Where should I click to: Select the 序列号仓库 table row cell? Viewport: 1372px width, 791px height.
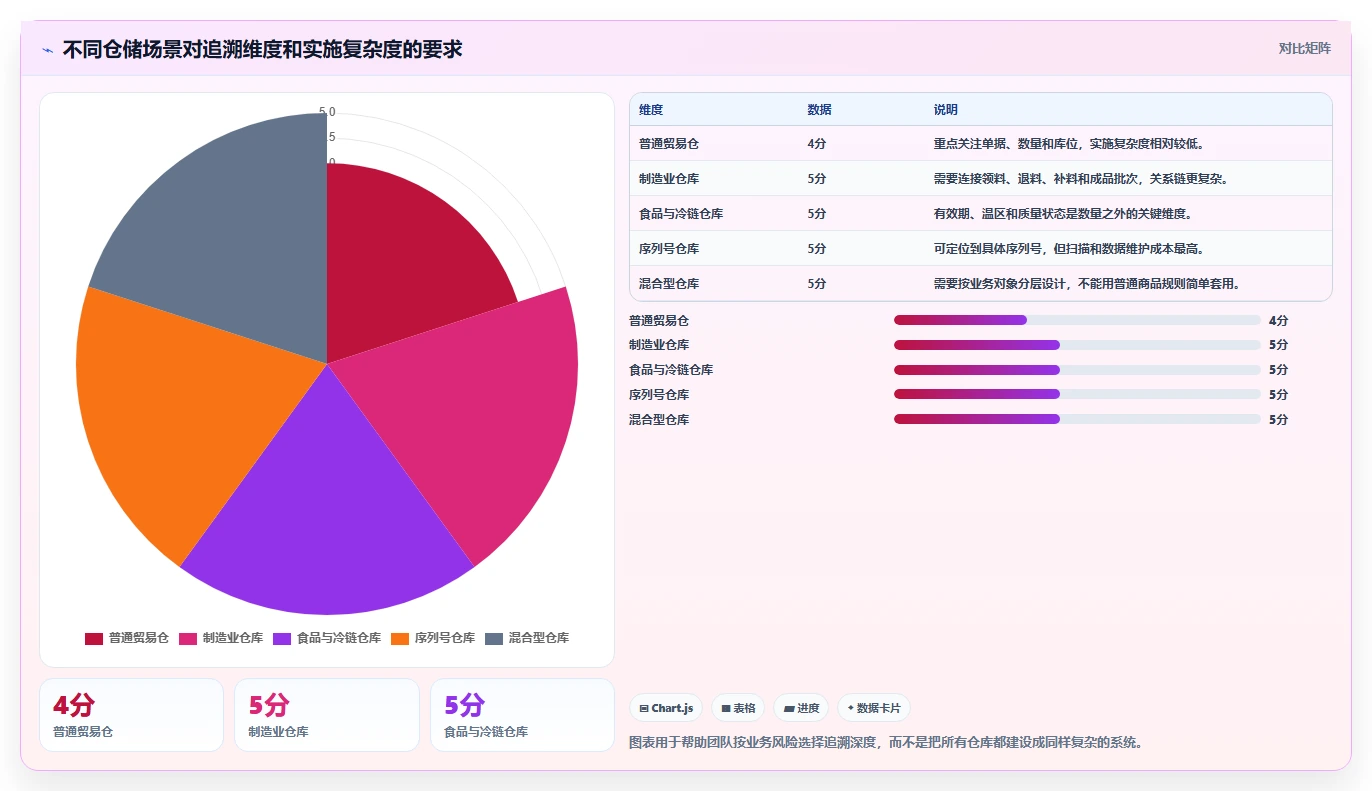(x=669, y=249)
